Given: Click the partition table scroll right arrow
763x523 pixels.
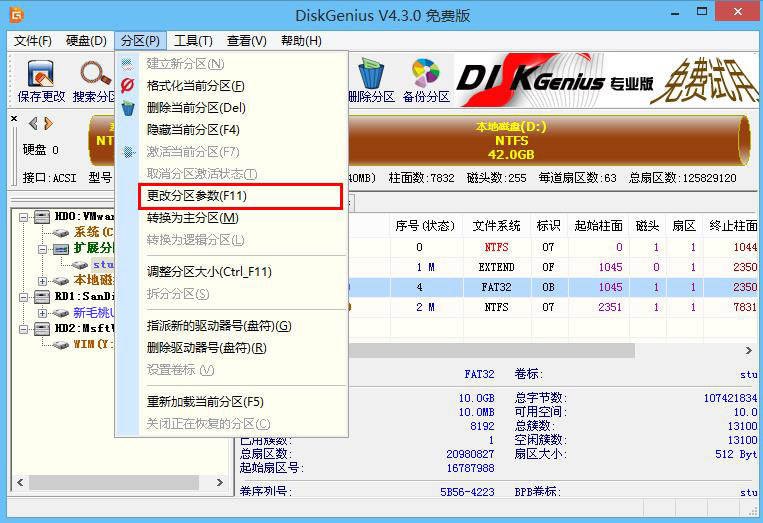Looking at the screenshot, I should (x=748, y=350).
